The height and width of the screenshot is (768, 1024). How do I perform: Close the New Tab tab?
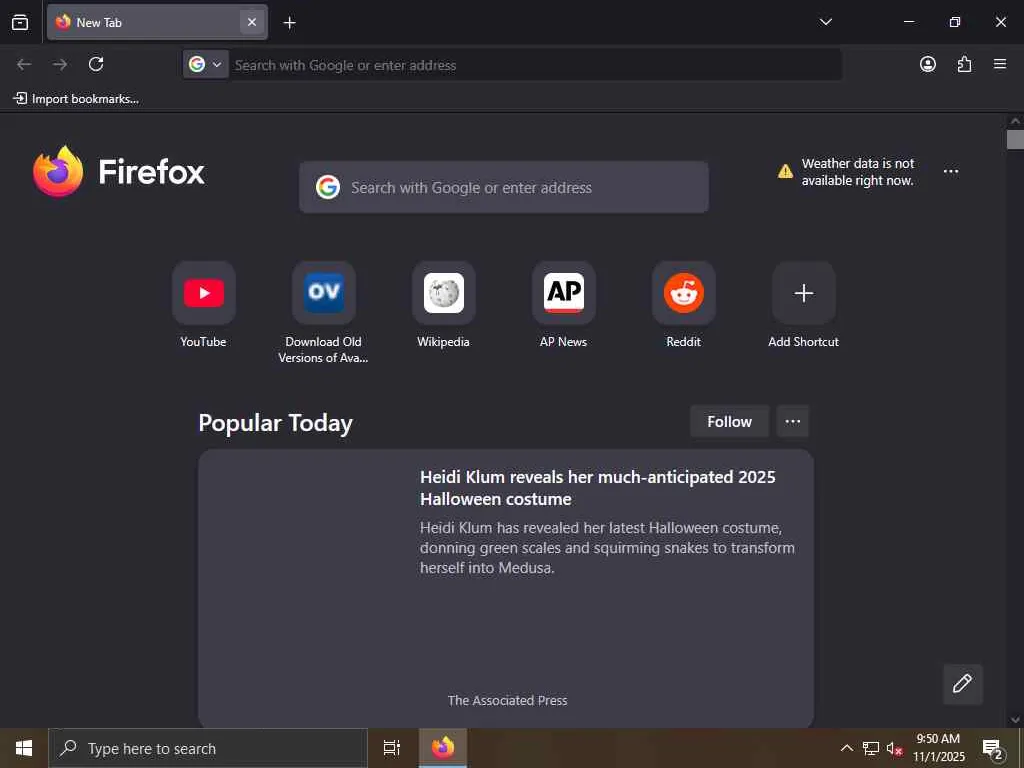click(x=251, y=22)
